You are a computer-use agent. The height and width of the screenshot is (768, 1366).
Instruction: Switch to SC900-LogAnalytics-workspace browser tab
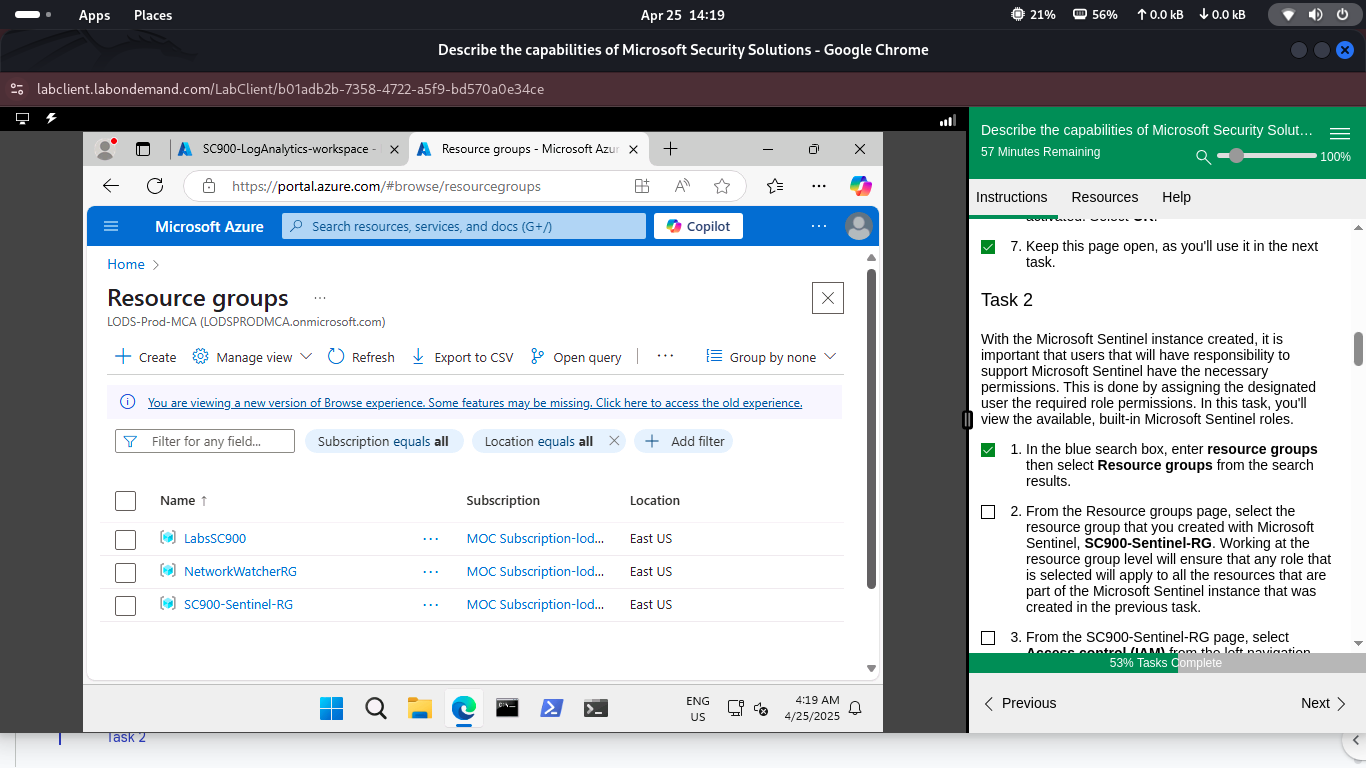click(x=285, y=149)
